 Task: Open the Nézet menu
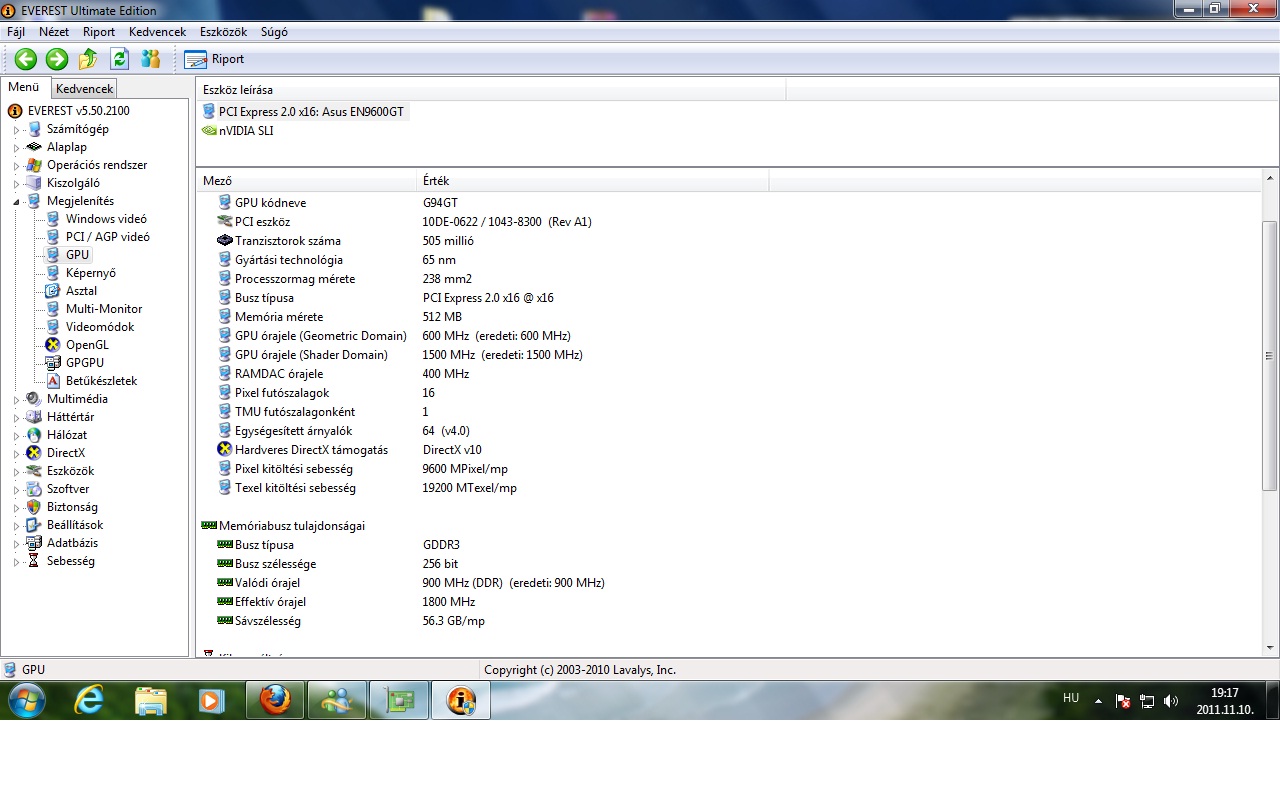pos(54,32)
